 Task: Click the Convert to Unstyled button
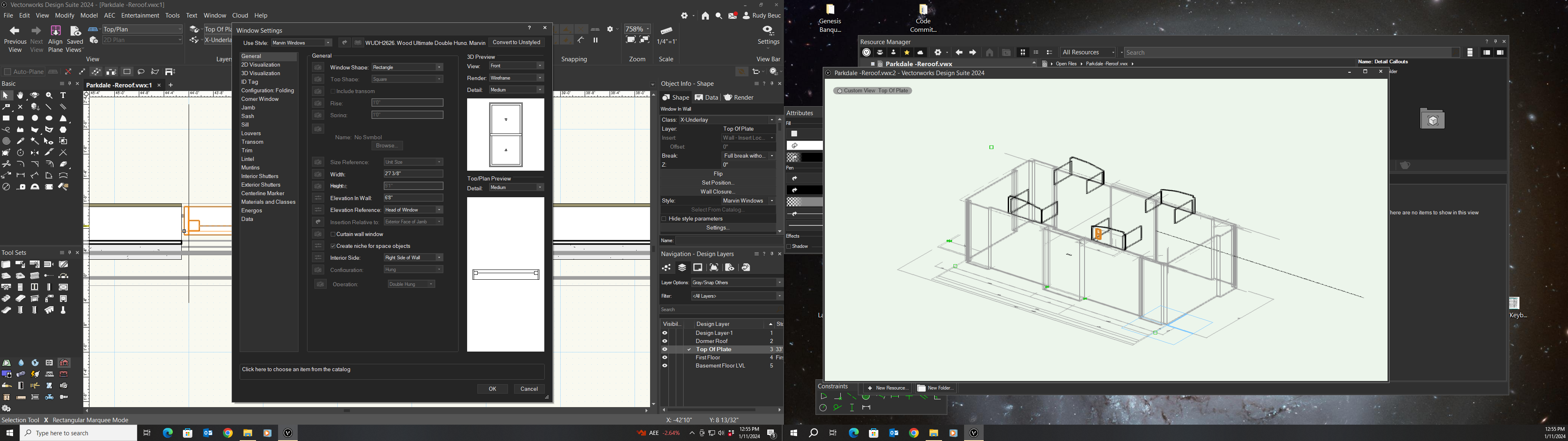[516, 42]
